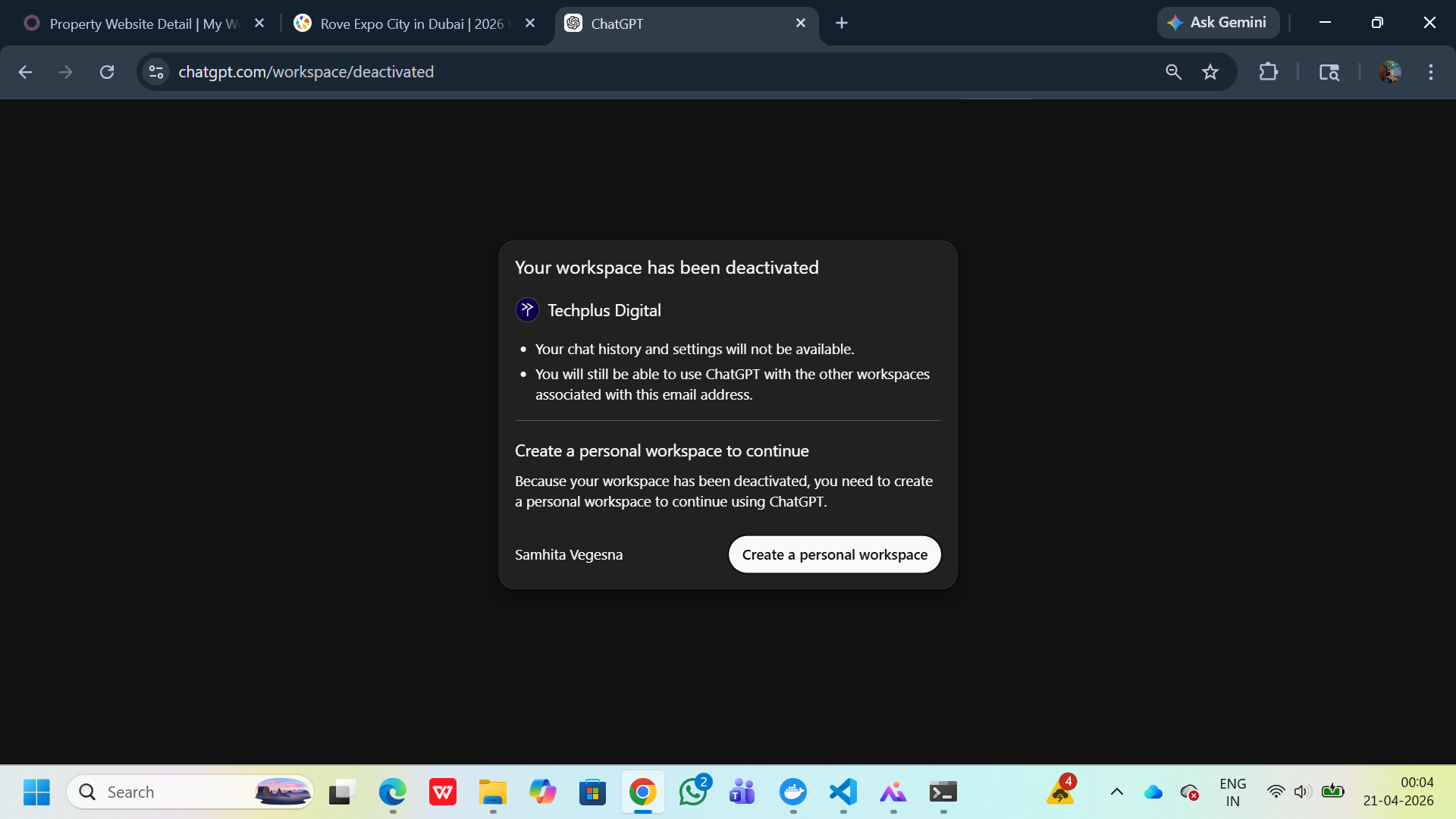This screenshot has height=819, width=1456.
Task: Open WPS Office from taskbar
Action: tap(443, 792)
